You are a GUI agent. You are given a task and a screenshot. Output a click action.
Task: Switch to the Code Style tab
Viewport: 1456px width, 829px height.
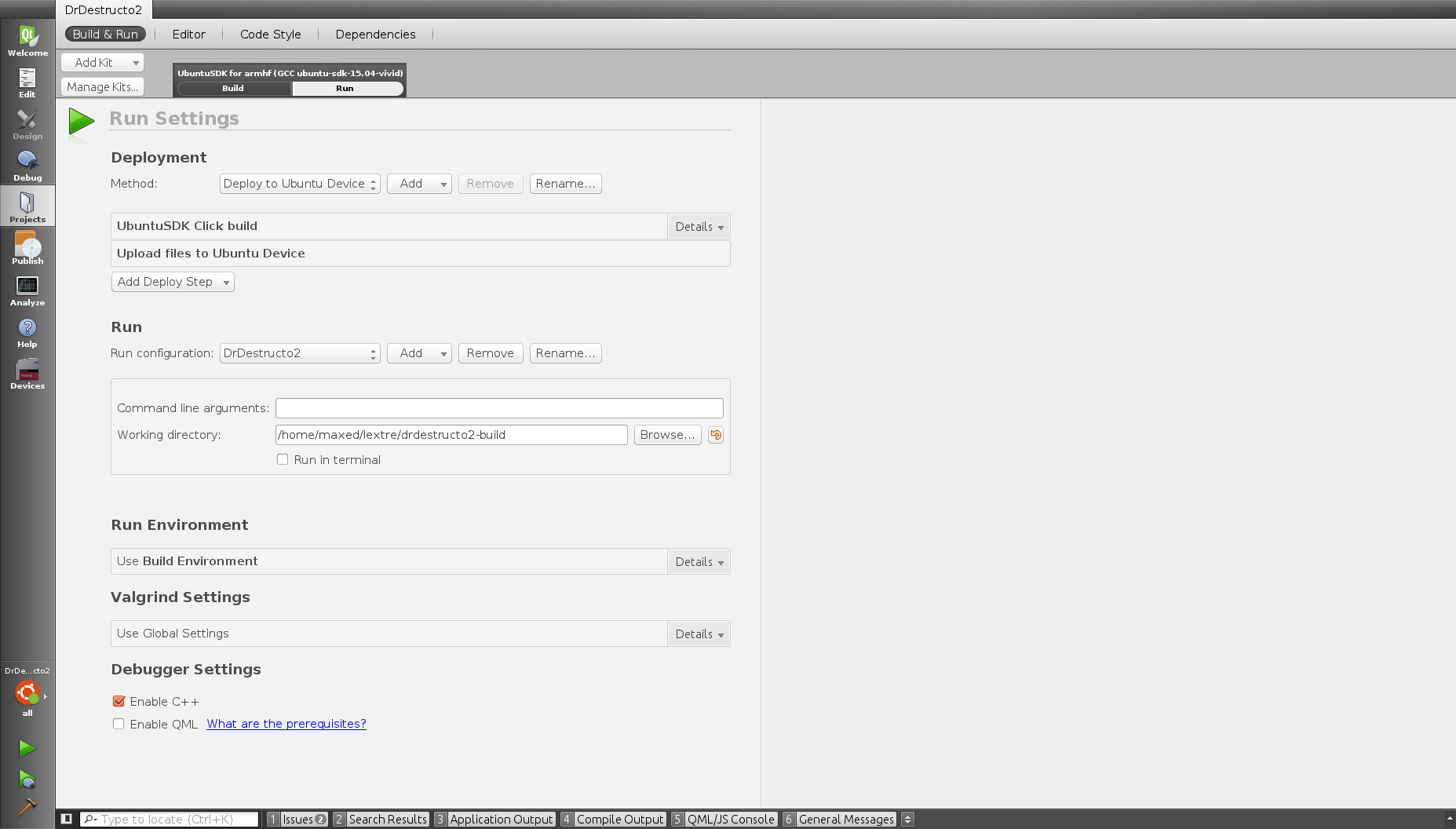(x=271, y=34)
